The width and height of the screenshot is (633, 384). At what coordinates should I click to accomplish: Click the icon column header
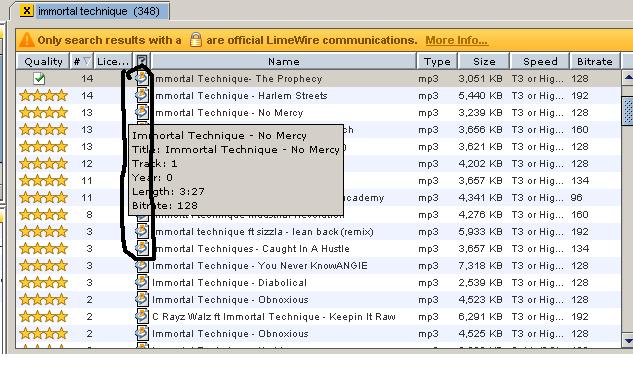142,61
